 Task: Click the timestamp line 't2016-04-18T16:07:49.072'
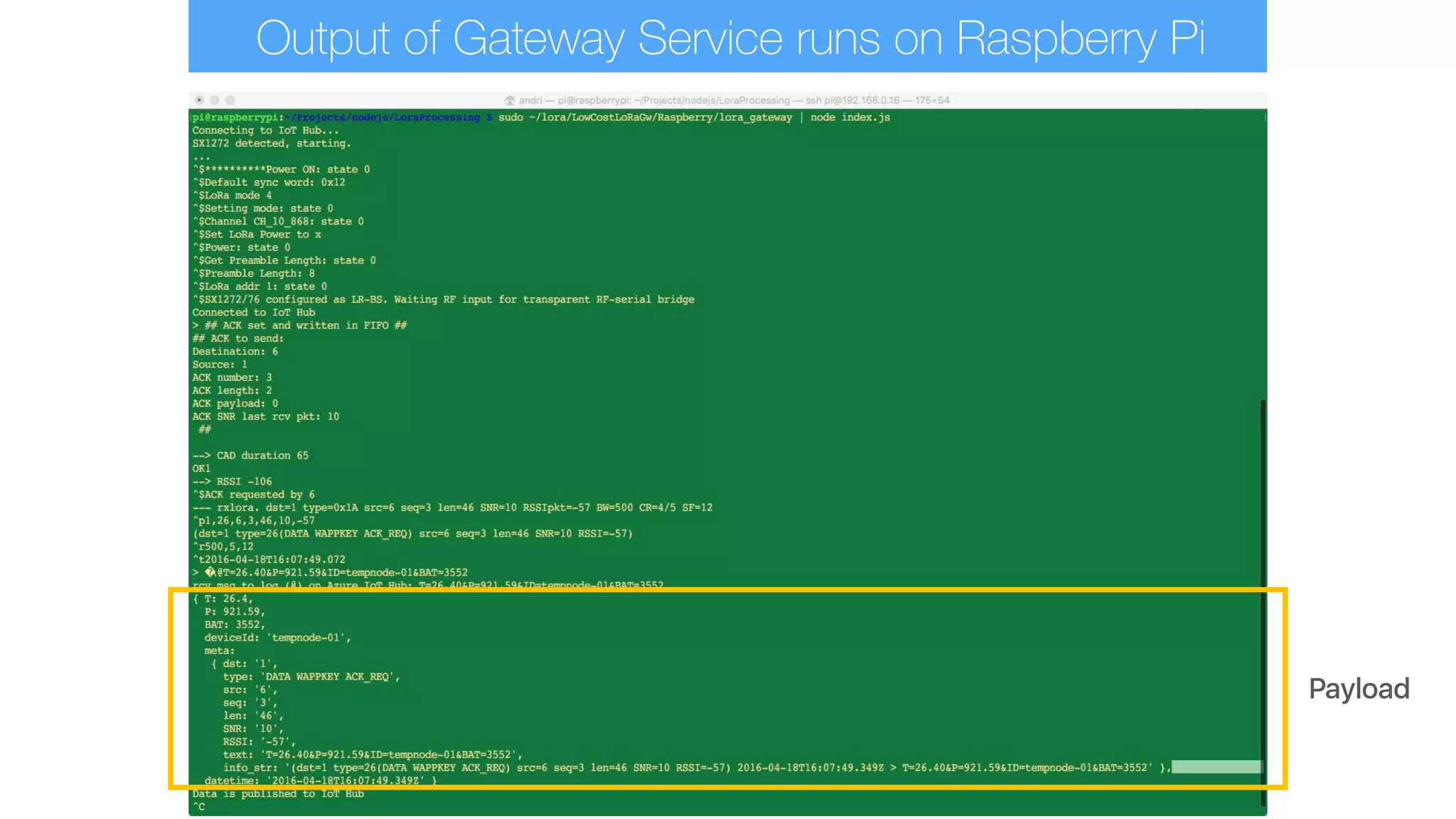click(269, 560)
